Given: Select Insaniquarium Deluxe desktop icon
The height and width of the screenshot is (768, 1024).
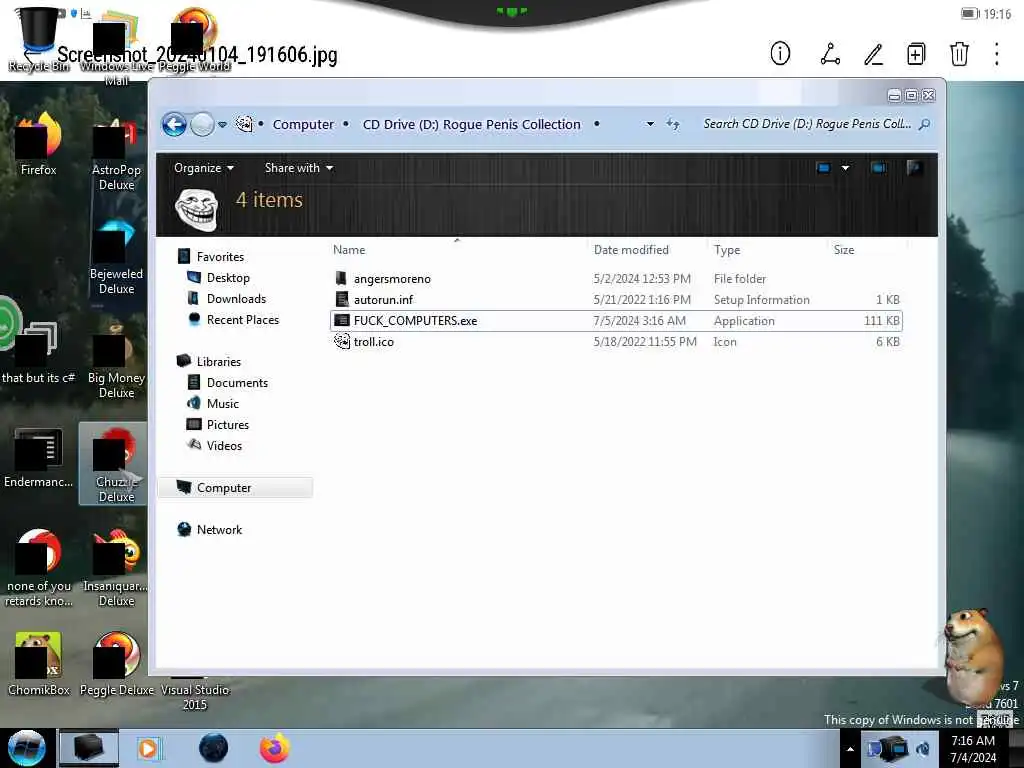Looking at the screenshot, I should [x=116, y=568].
